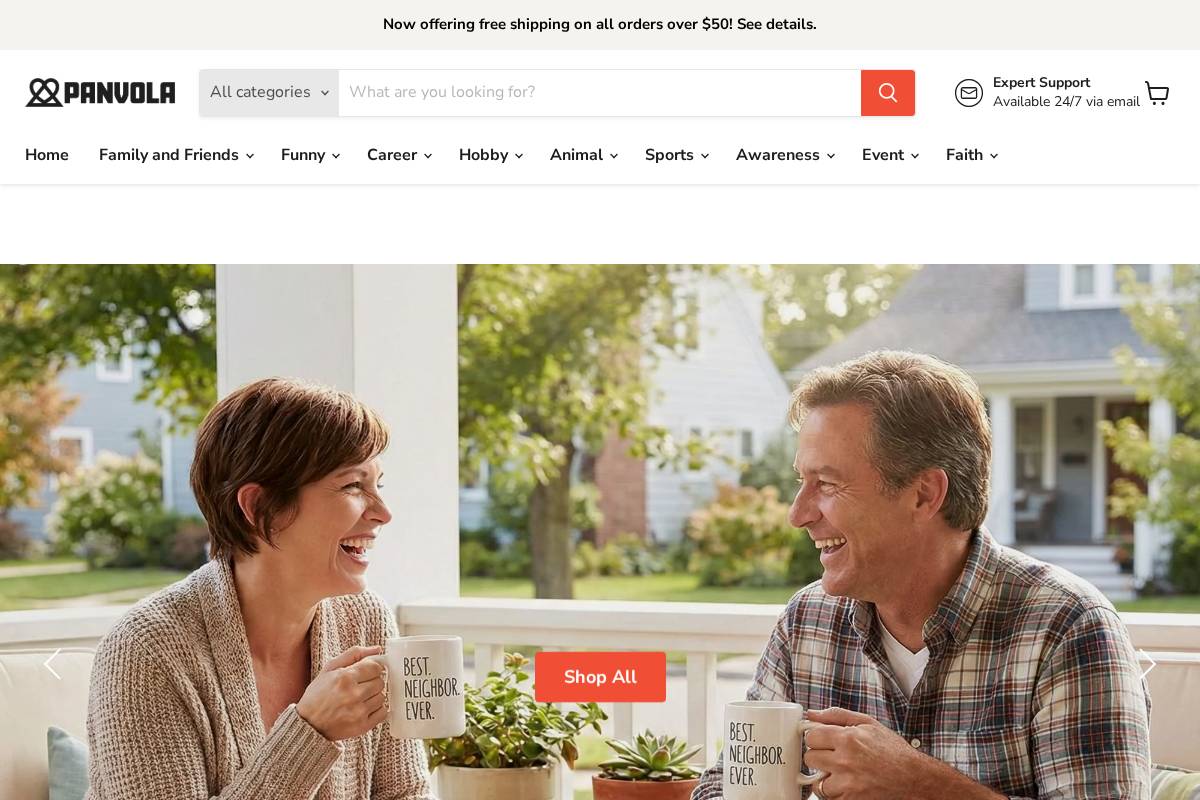Click the Shop All button
Image resolution: width=1200 pixels, height=800 pixels.
click(x=600, y=677)
